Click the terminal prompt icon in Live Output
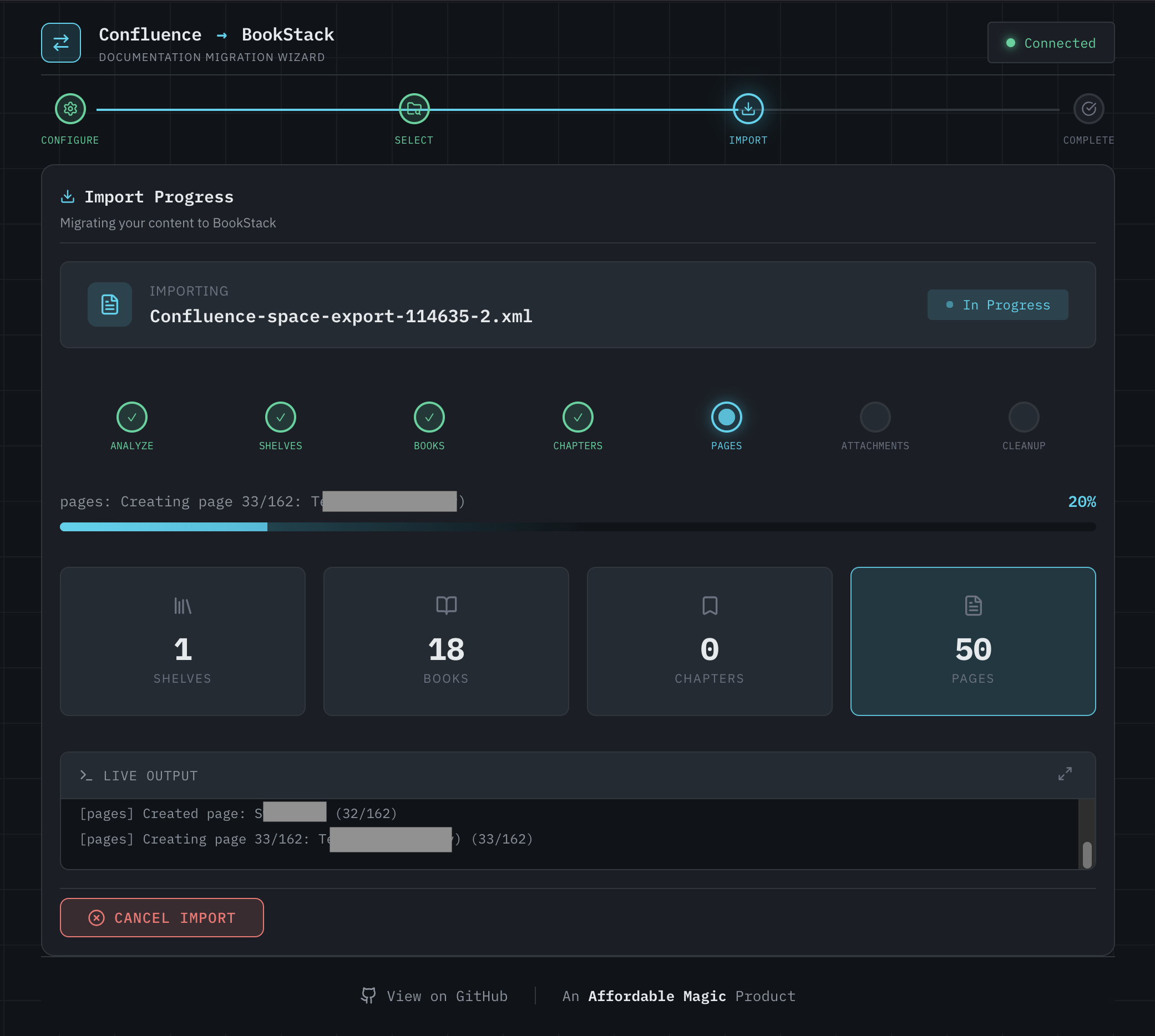 tap(86, 775)
